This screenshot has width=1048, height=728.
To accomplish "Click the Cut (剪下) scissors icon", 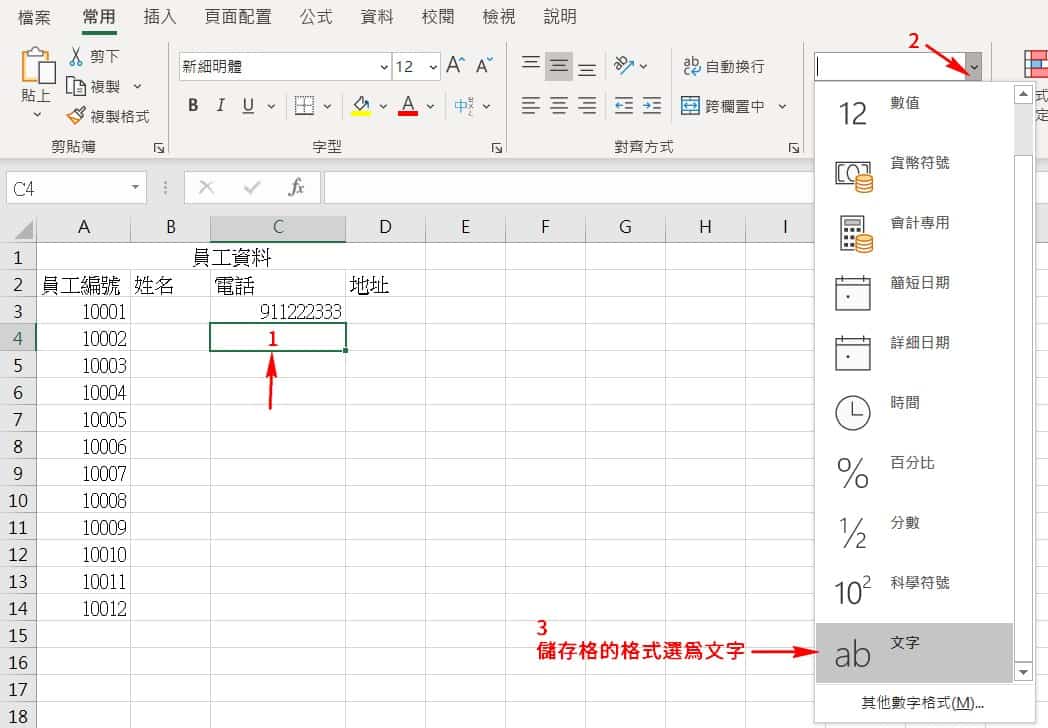I will [76, 57].
